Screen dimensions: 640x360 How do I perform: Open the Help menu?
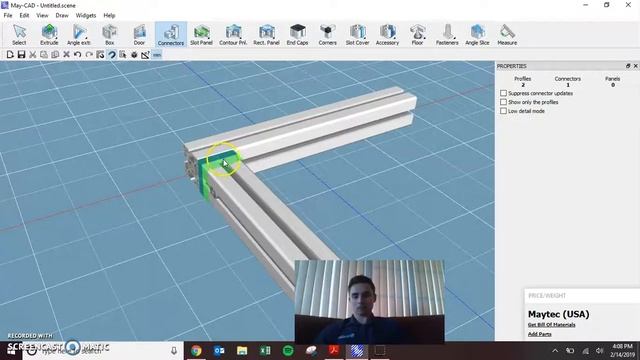point(109,16)
